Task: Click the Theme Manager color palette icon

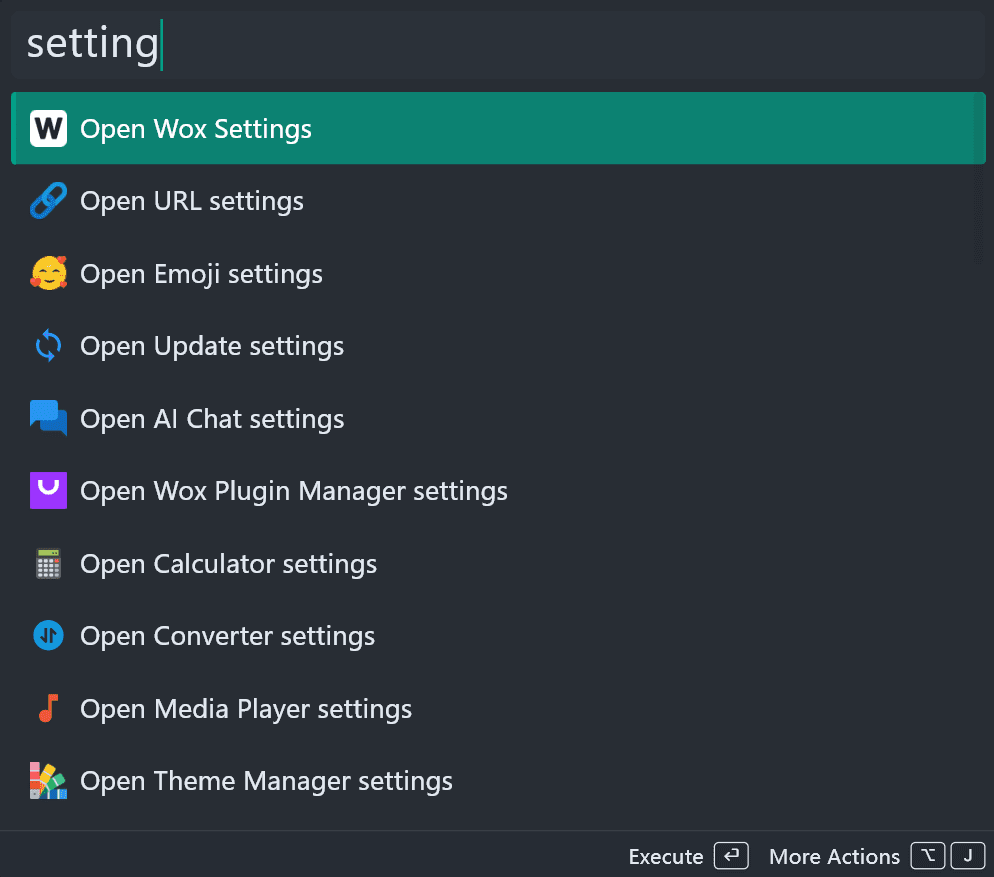Action: [48, 781]
